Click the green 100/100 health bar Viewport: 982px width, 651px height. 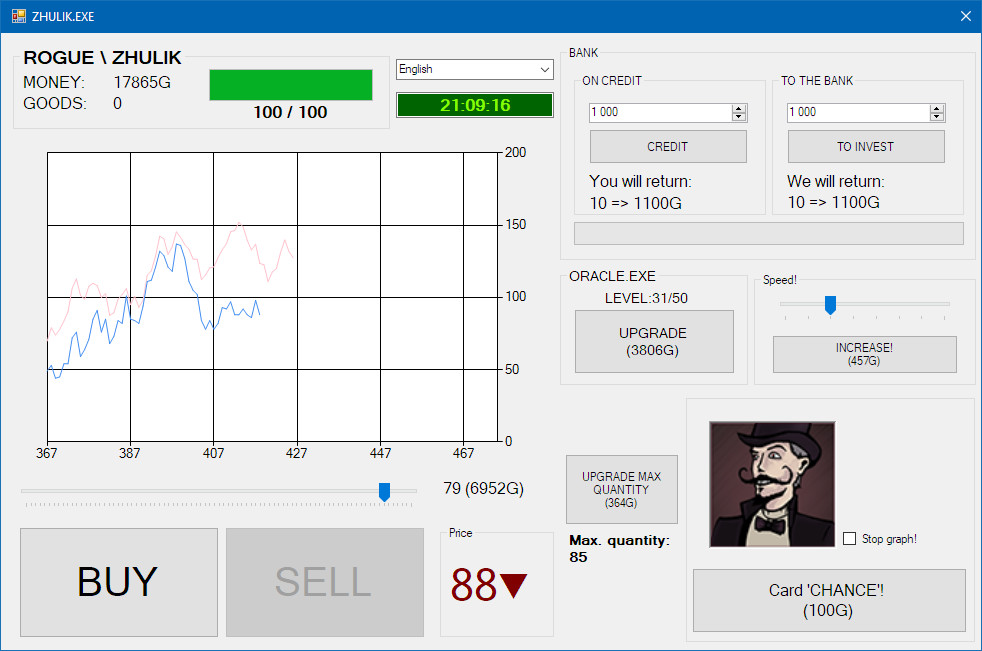click(x=290, y=85)
